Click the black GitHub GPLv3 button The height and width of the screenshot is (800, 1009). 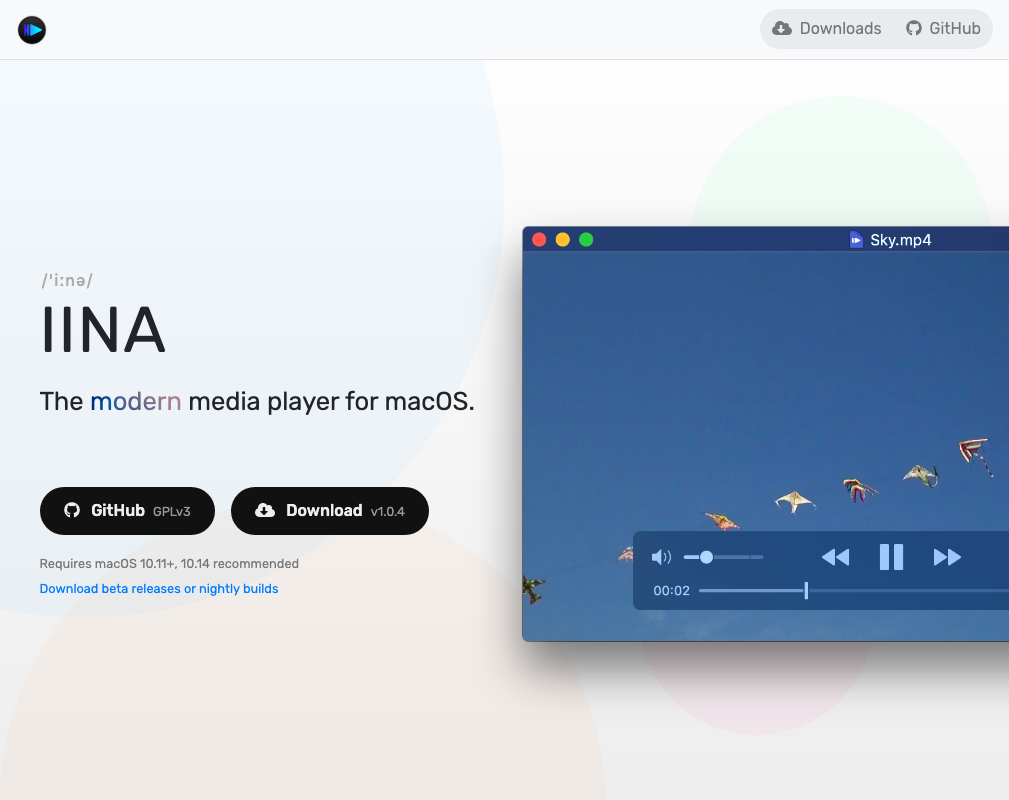(x=127, y=511)
